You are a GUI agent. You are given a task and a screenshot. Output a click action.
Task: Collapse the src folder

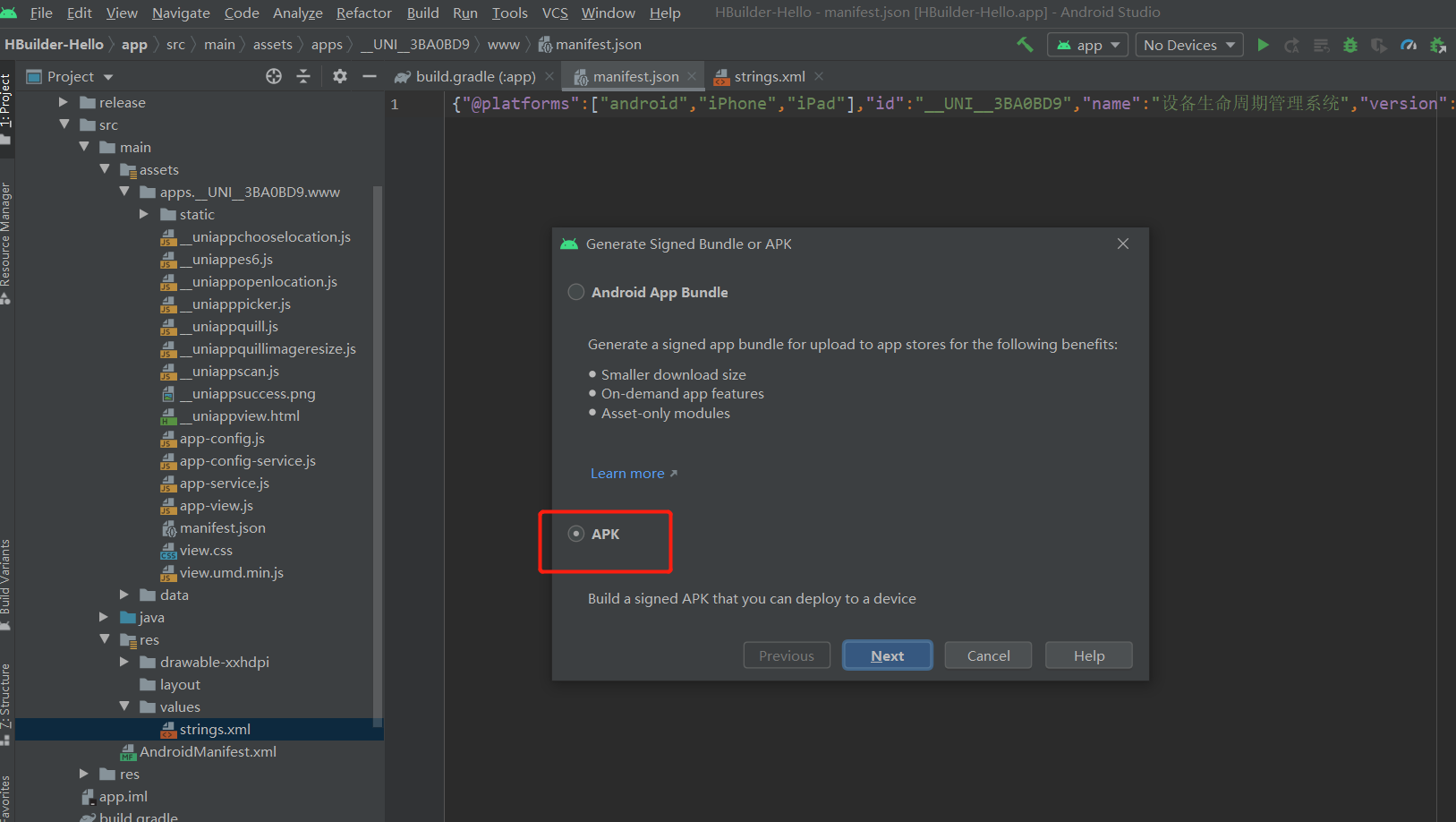tap(64, 124)
